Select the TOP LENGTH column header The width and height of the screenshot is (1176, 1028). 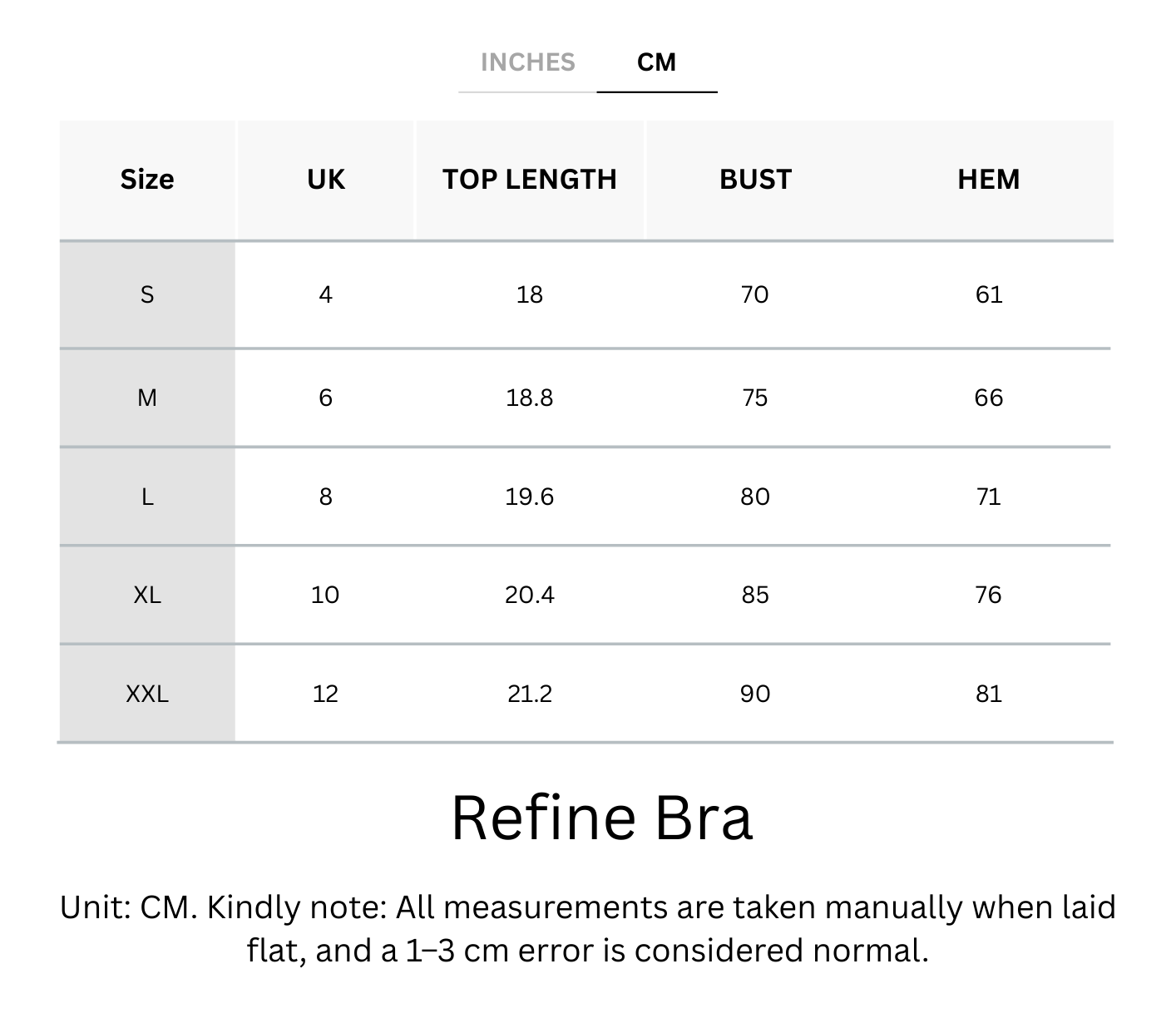[x=530, y=180]
